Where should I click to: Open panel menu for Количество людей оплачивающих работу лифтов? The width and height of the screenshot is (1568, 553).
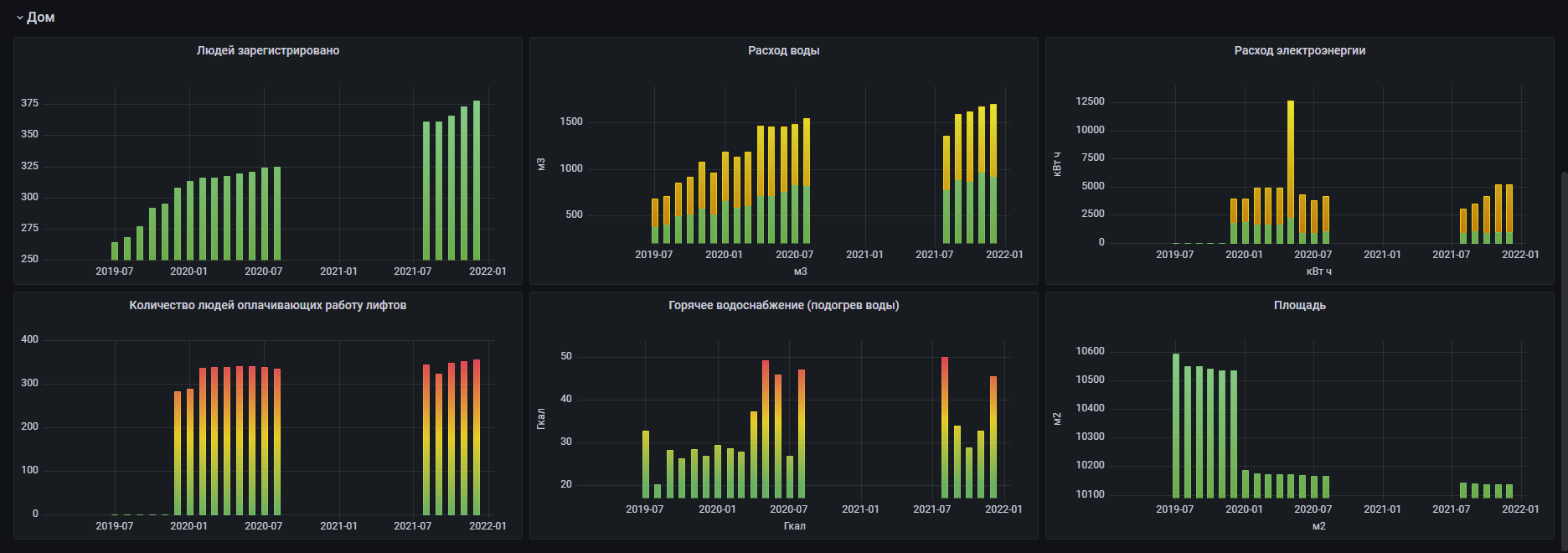tap(267, 305)
